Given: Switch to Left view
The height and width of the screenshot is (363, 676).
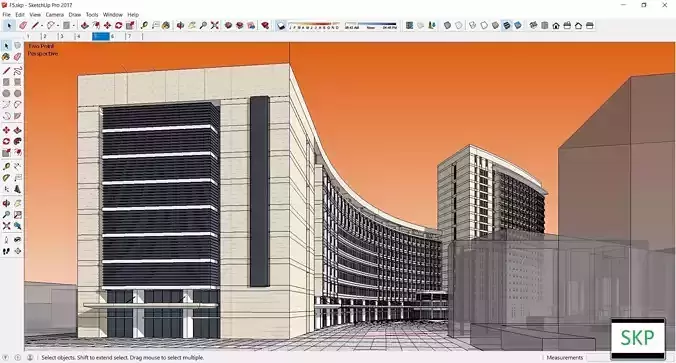Looking at the screenshot, I should click(x=590, y=25).
